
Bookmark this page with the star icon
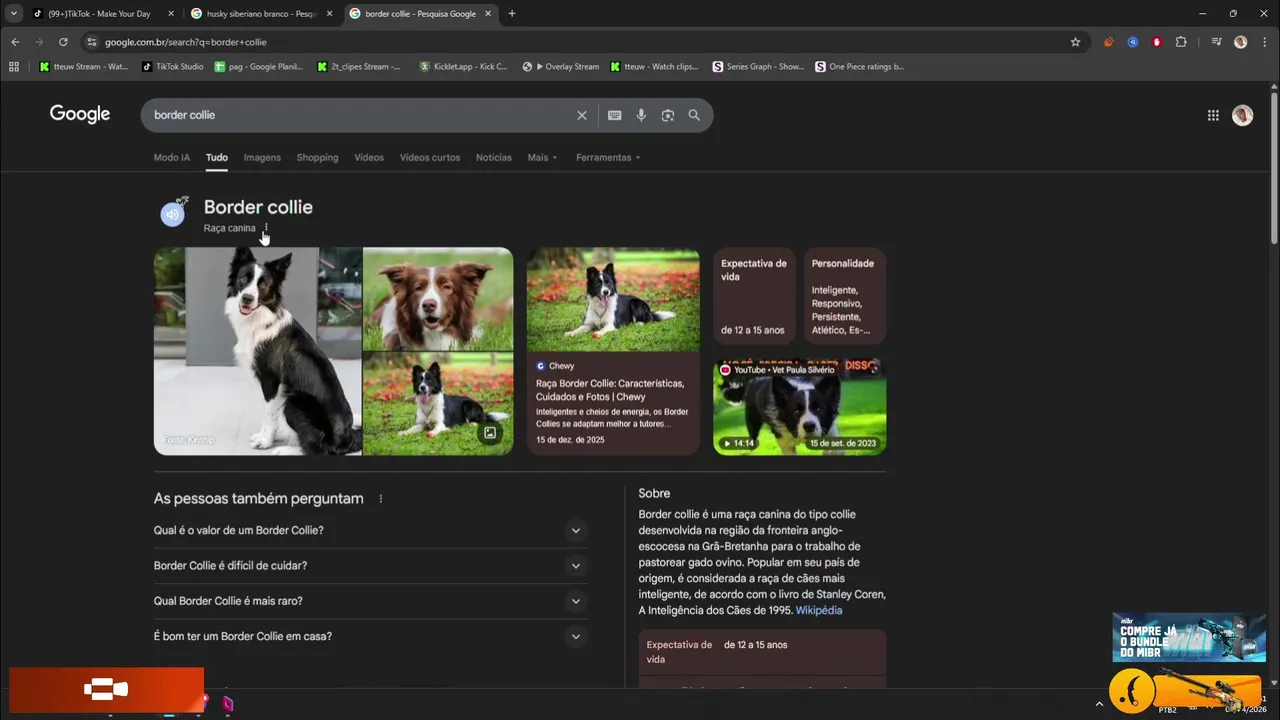1075,42
